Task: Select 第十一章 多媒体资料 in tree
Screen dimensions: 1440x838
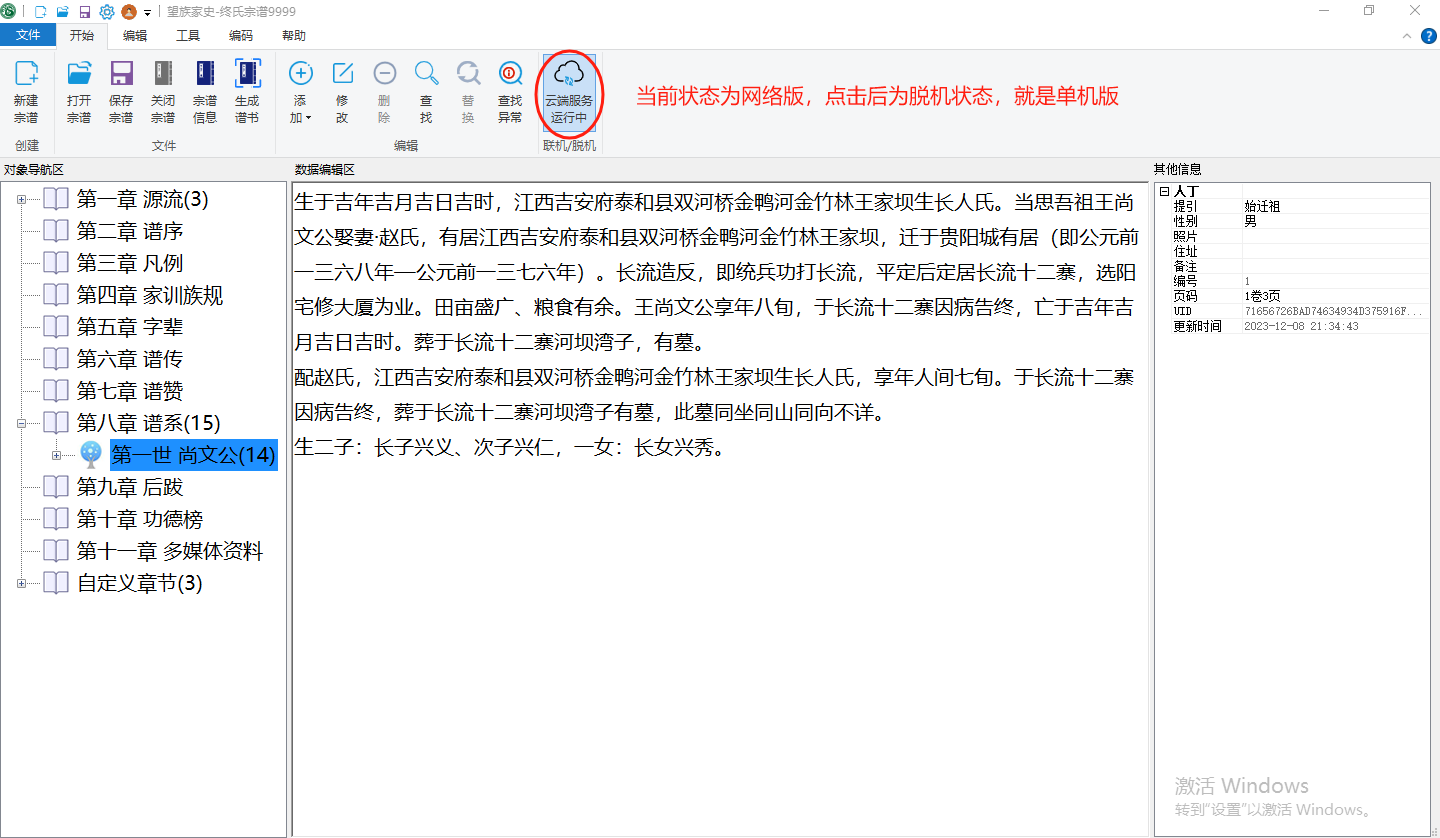Action: pyautogui.click(x=170, y=552)
